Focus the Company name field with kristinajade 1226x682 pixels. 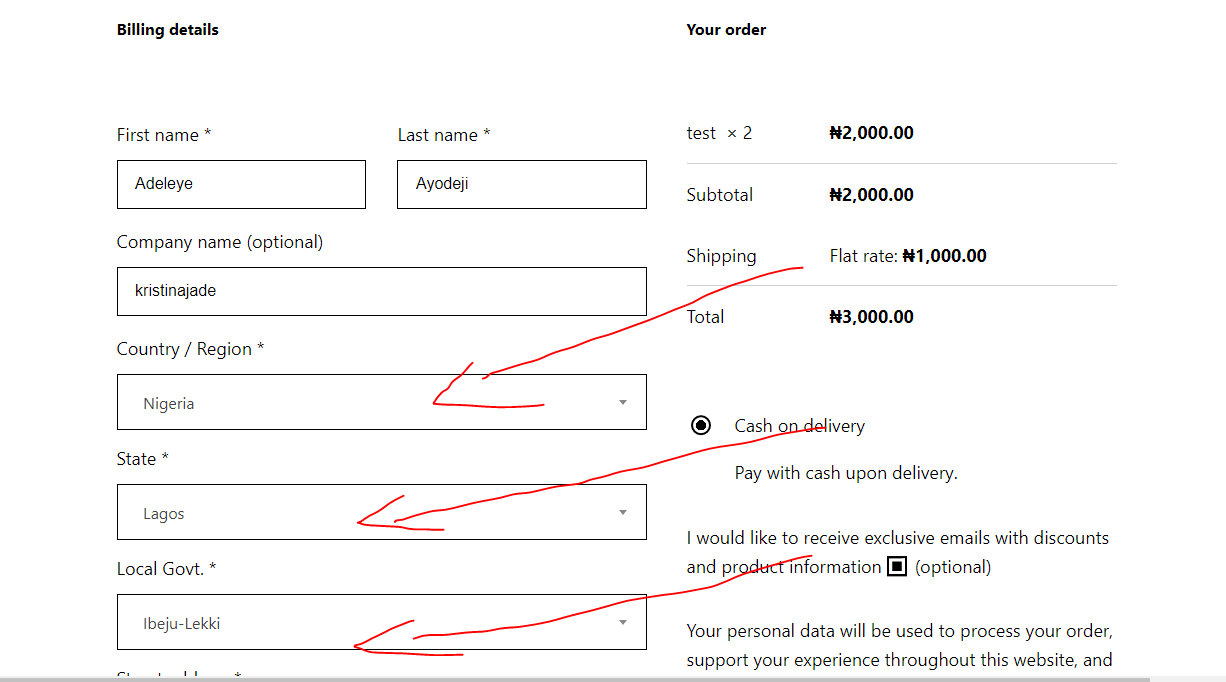[382, 291]
